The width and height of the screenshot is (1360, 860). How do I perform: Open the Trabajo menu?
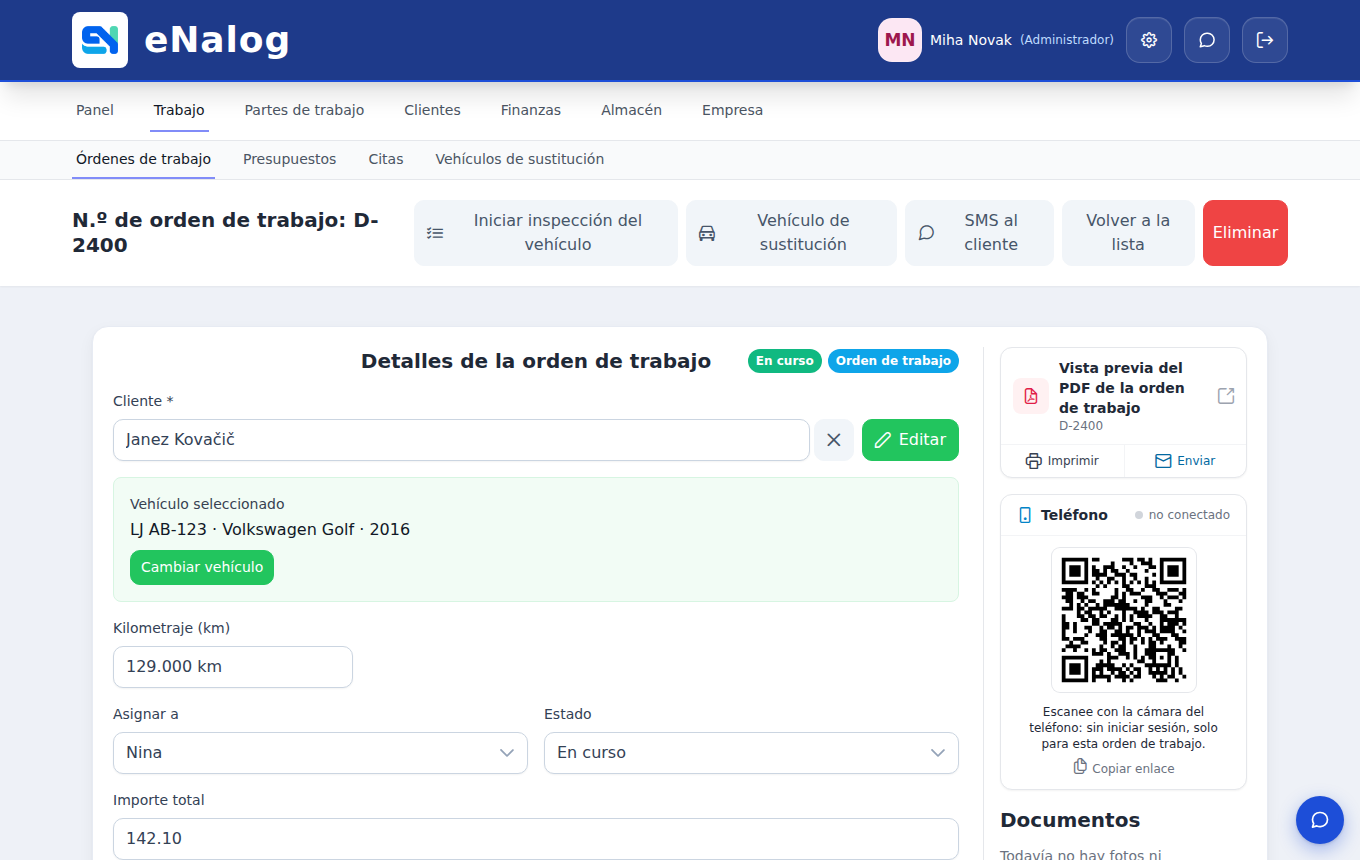[179, 110]
